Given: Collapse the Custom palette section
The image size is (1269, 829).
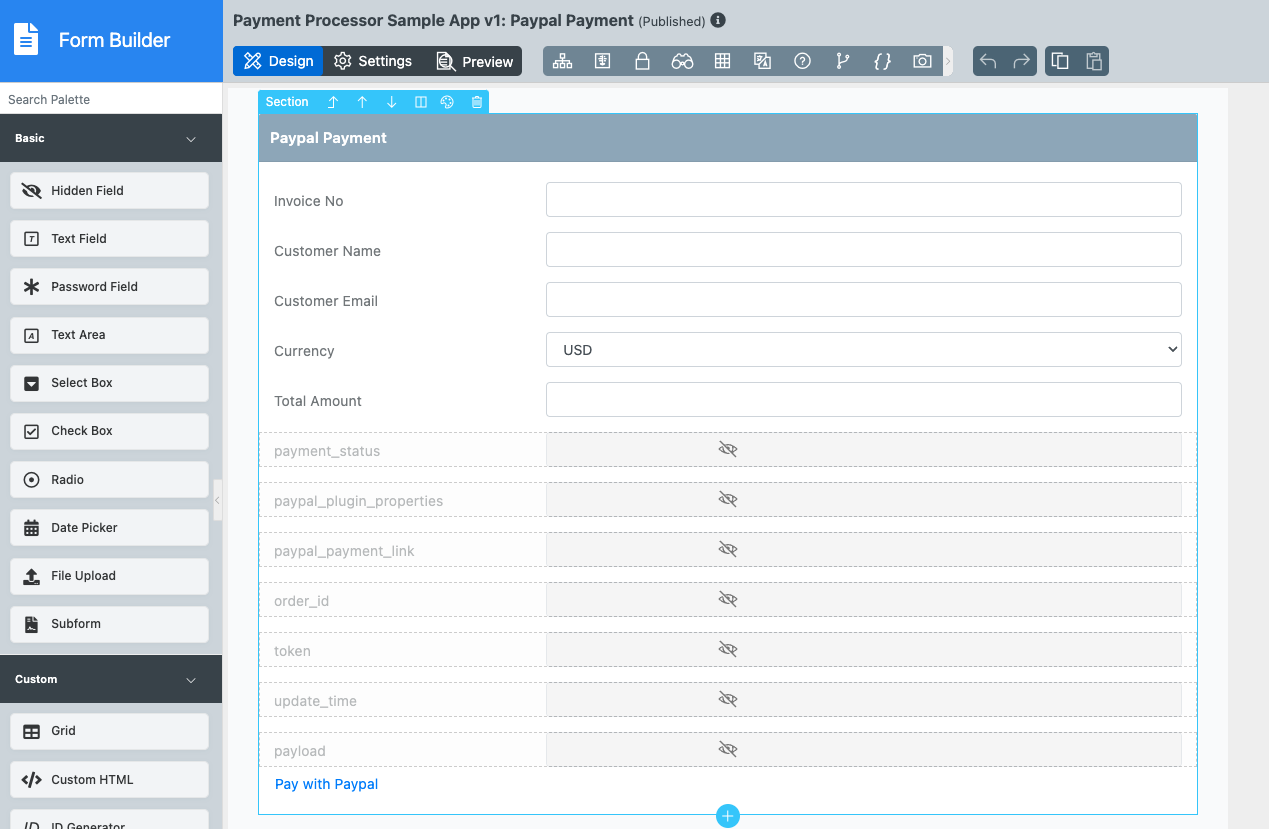Looking at the screenshot, I should tap(191, 680).
